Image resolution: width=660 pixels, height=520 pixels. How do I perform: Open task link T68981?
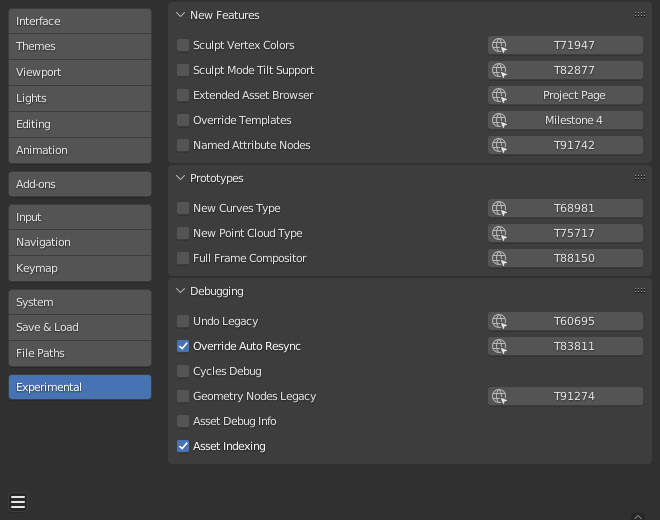pyautogui.click(x=565, y=208)
